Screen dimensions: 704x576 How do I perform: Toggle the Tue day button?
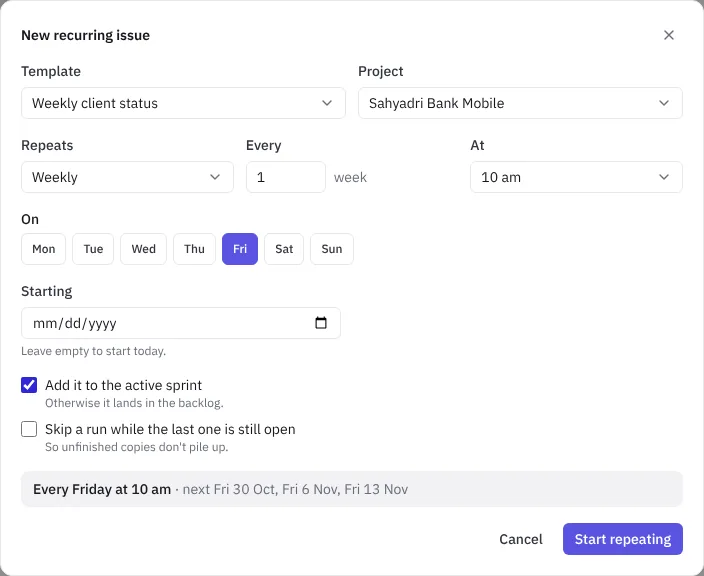[x=93, y=249]
